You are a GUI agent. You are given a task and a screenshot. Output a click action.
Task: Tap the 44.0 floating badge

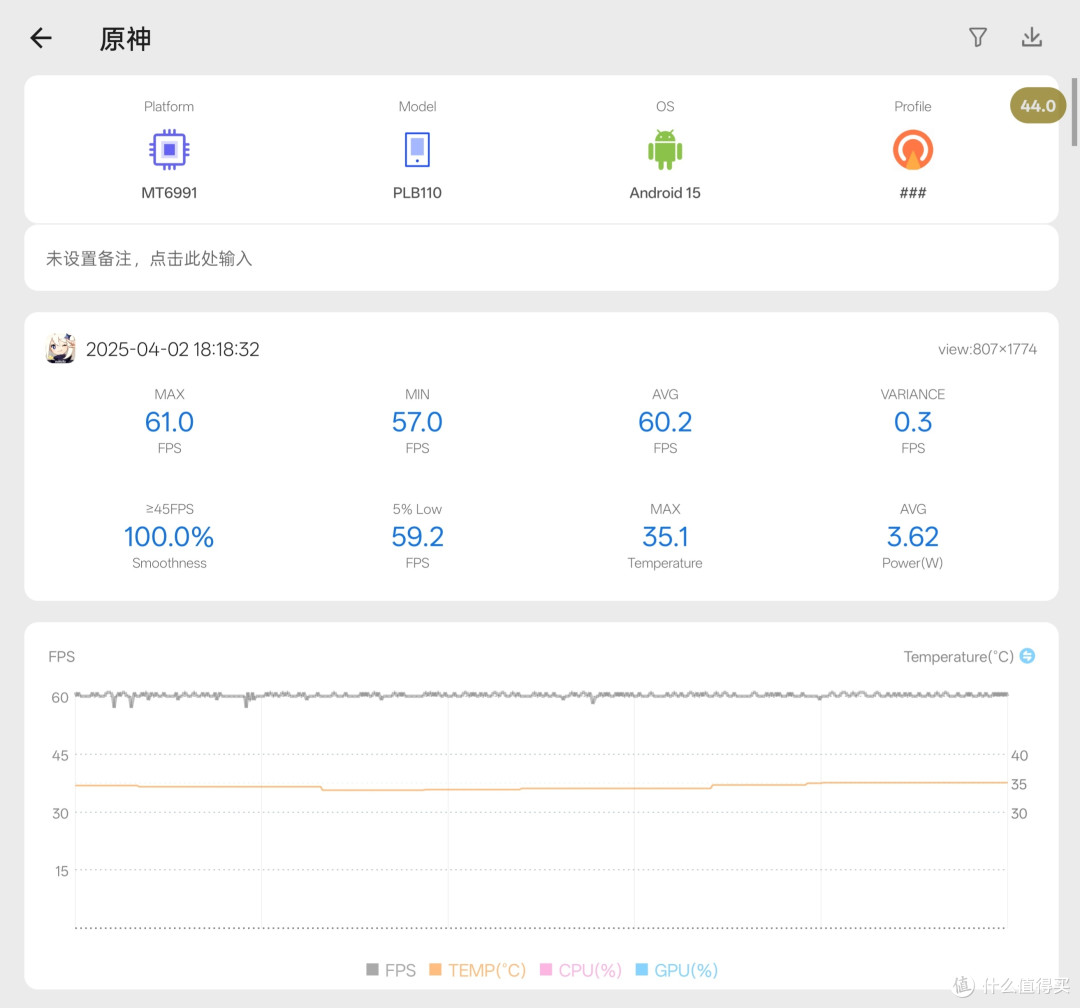1037,105
